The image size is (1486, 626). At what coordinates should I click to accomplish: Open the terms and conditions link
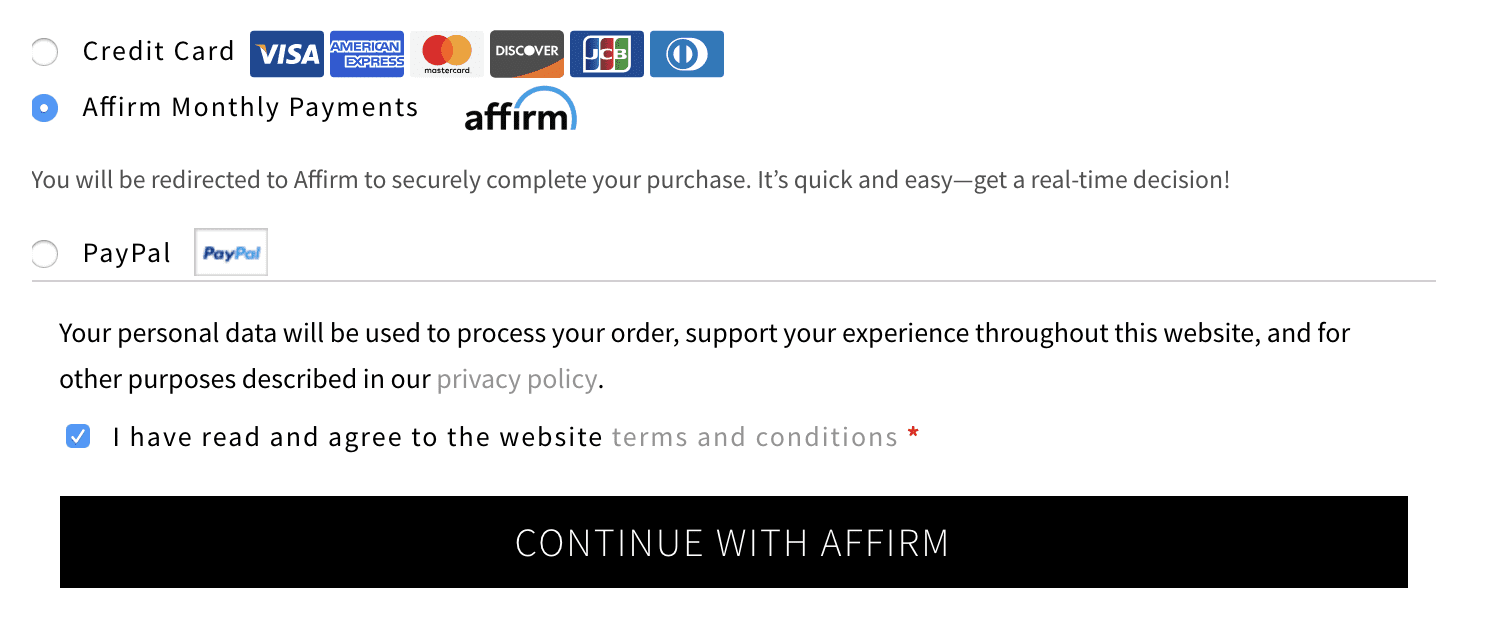(755, 437)
